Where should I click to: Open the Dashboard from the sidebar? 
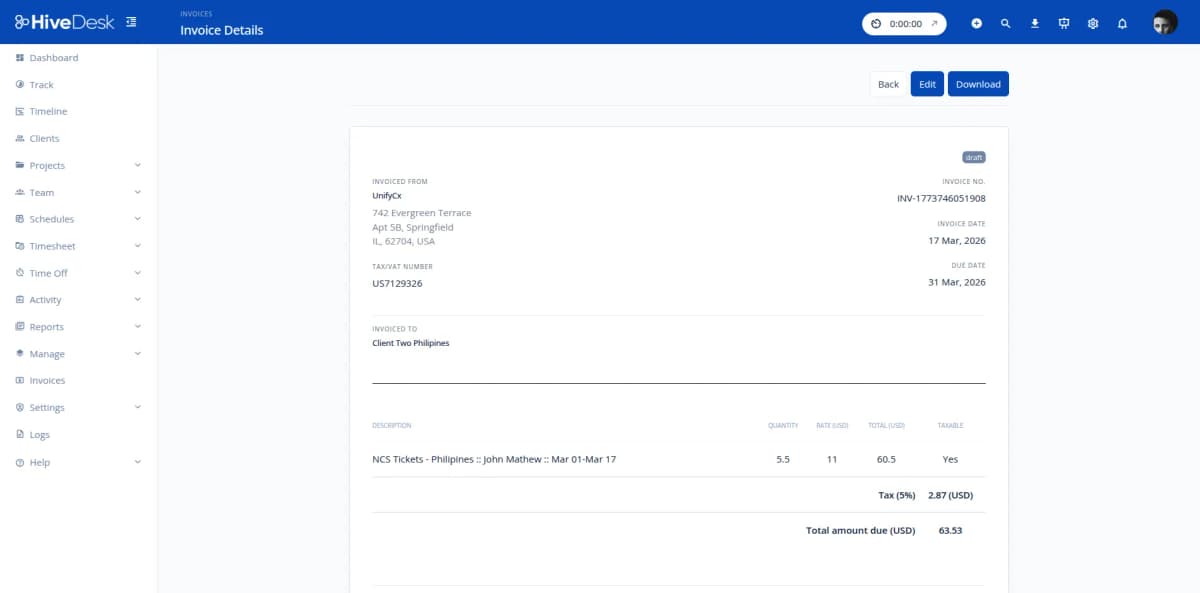pyautogui.click(x=52, y=57)
